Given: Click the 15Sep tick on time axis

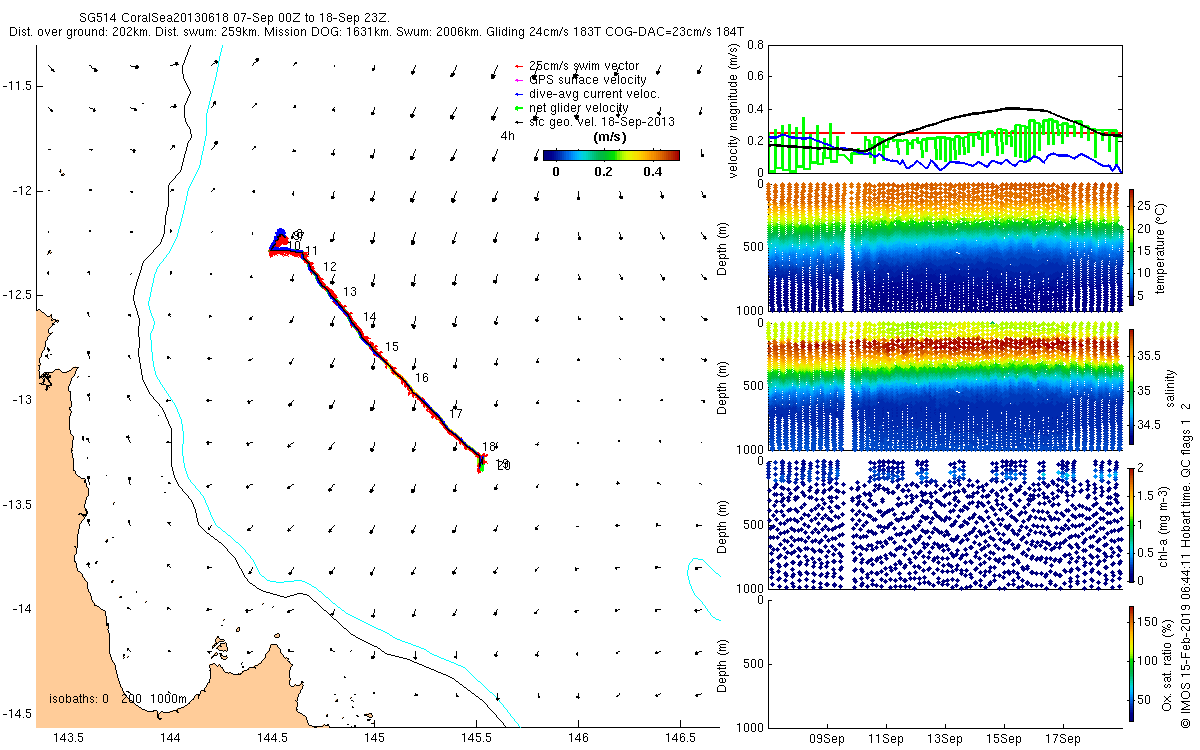Looking at the screenshot, I should (1003, 739).
